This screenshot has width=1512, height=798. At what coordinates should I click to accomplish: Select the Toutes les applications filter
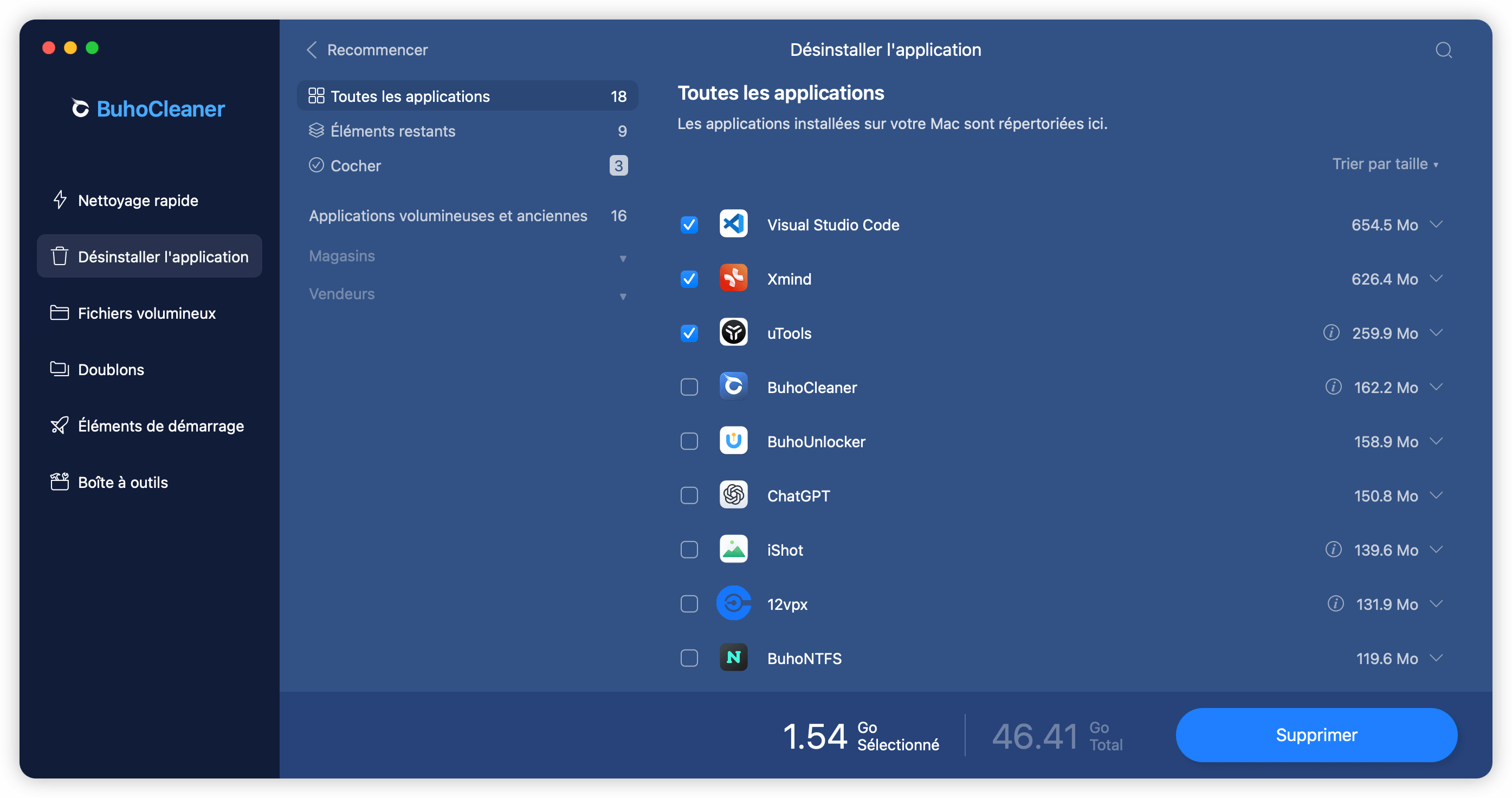point(467,96)
